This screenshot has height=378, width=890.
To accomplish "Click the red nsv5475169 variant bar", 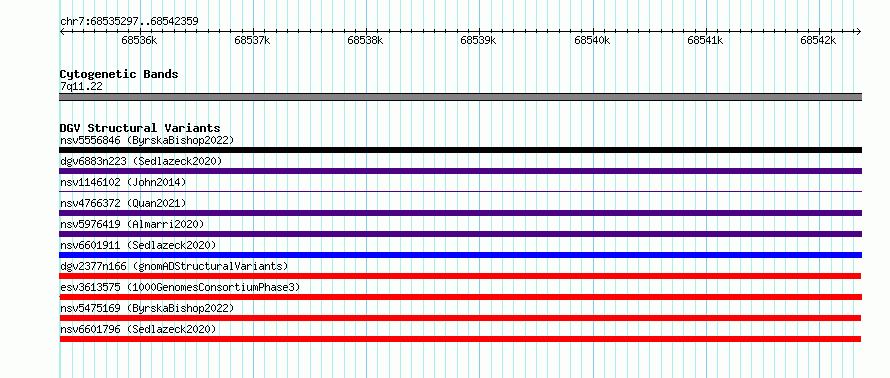I will (460, 318).
